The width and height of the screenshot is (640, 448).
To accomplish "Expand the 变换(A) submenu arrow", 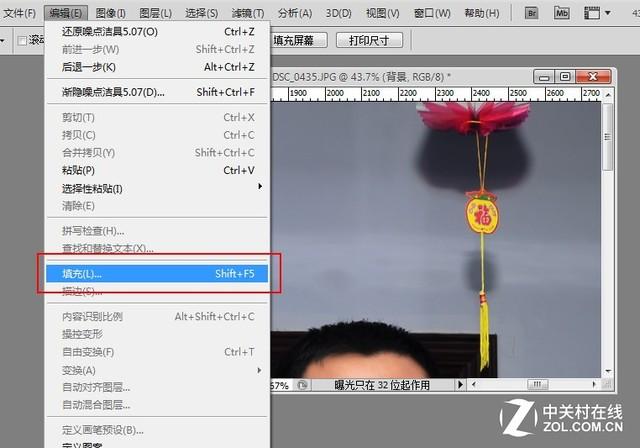I will tap(260, 370).
